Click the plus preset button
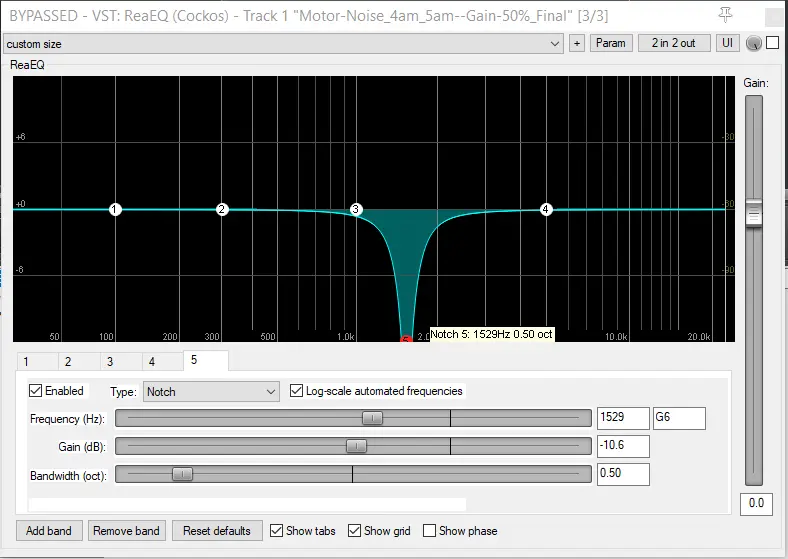This screenshot has height=559, width=788. (x=576, y=43)
